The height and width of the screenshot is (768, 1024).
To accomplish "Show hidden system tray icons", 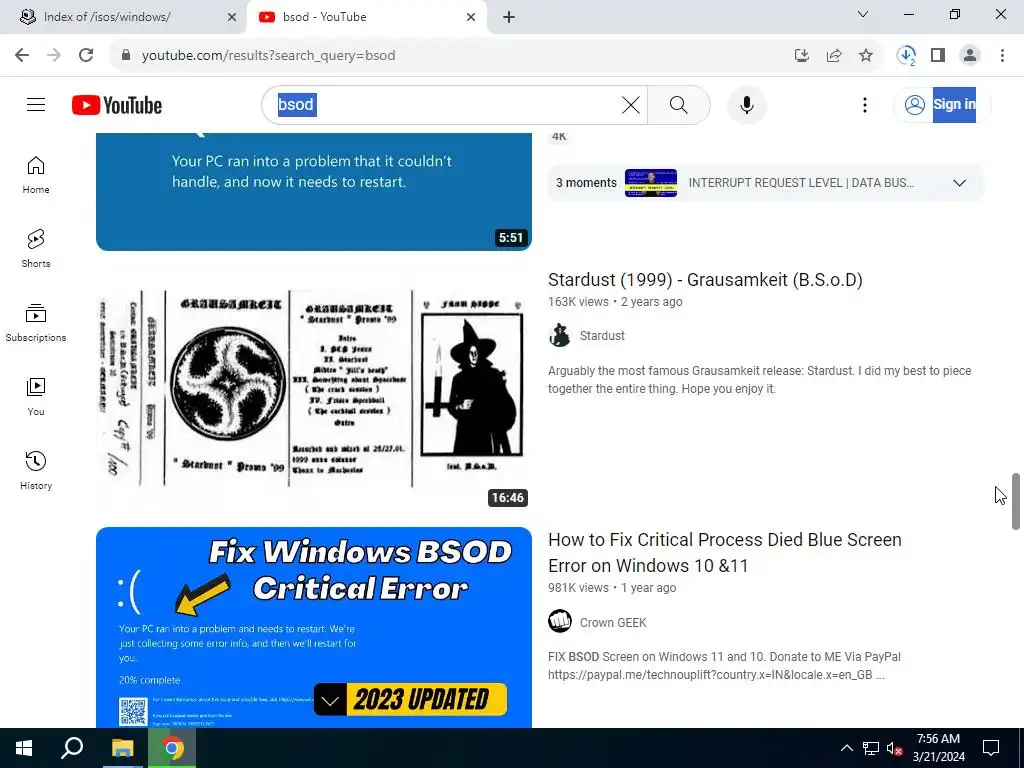I will [x=846, y=748].
